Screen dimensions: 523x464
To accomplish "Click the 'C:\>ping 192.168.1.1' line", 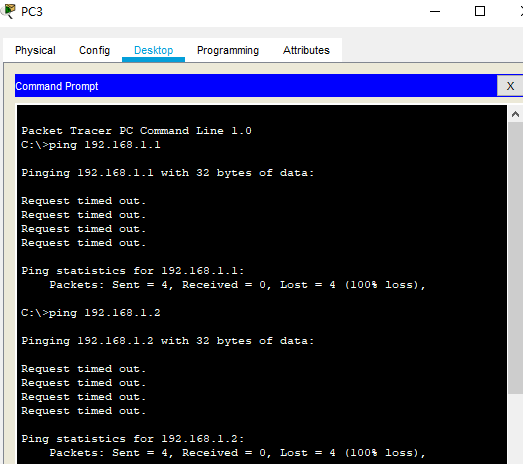I will (x=91, y=145).
